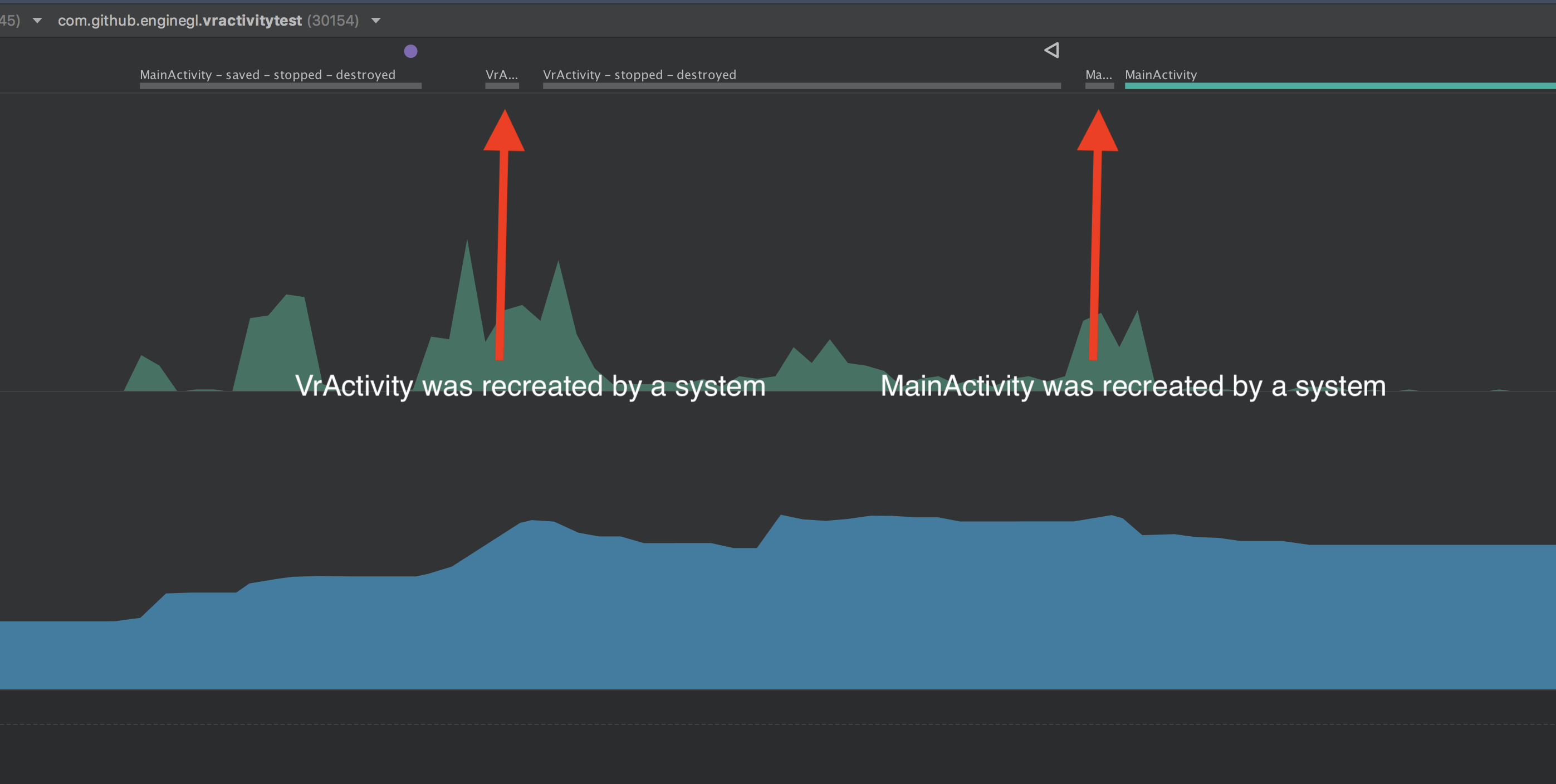1556x784 pixels.
Task: Click VrActivity was recreated by a system
Action: (x=530, y=385)
